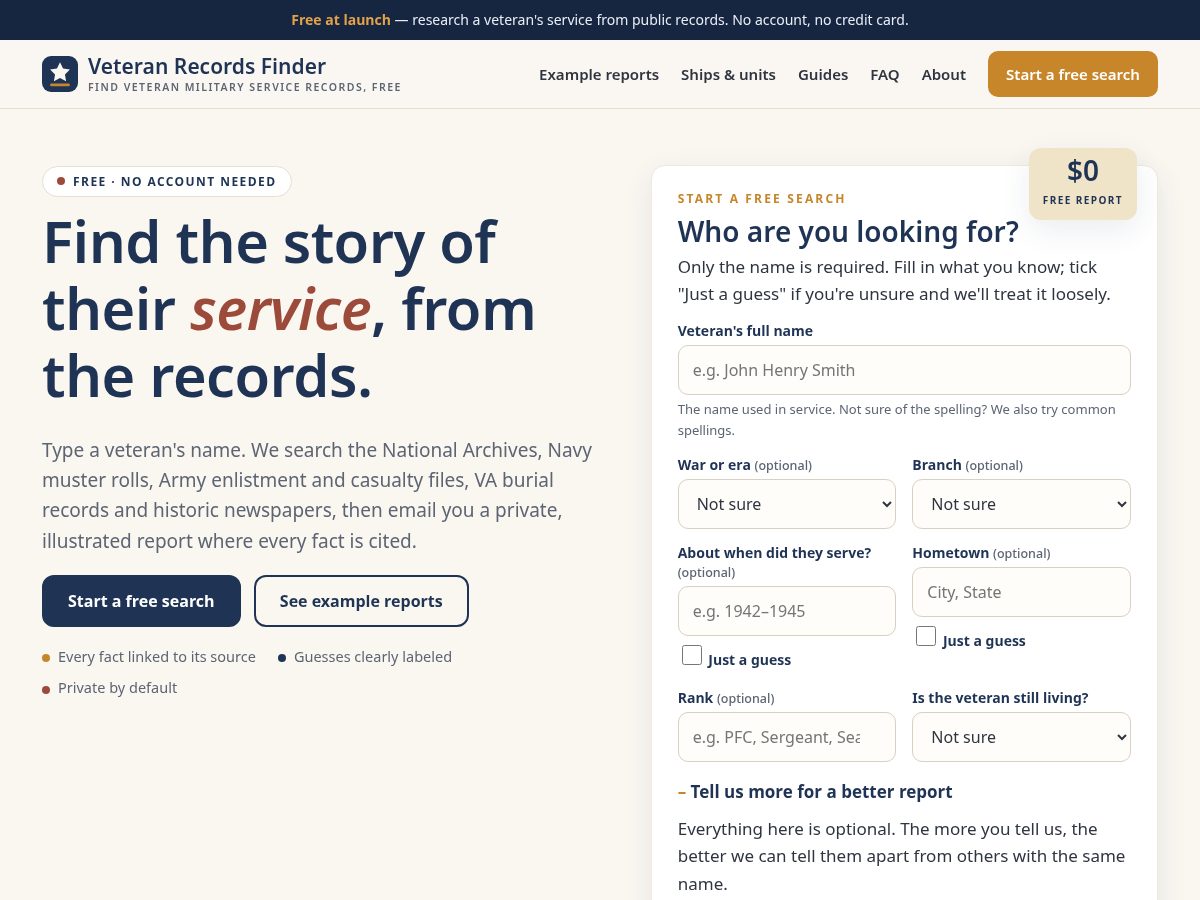Visit the About page
Image resolution: width=1200 pixels, height=900 pixels.
[x=944, y=75]
